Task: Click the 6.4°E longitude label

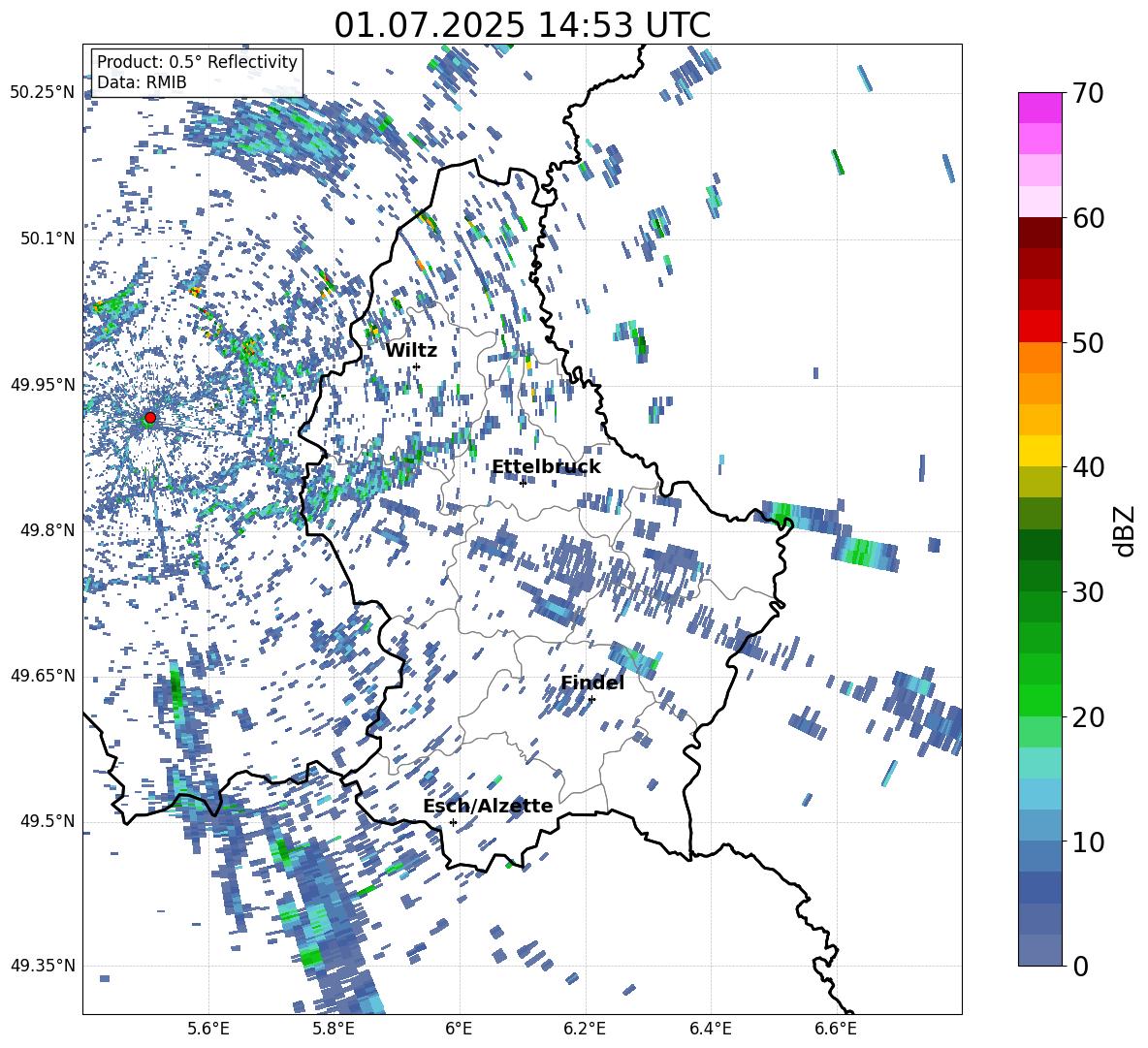Action: (x=710, y=1029)
